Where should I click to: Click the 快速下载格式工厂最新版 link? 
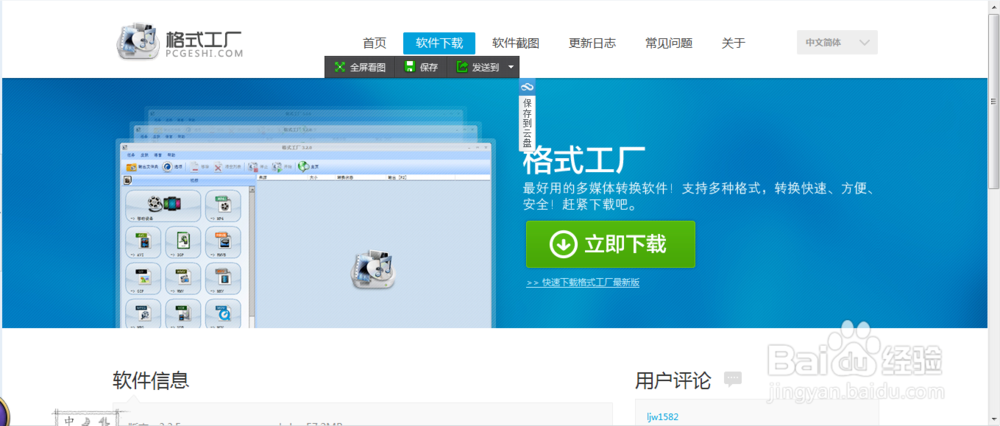[583, 283]
